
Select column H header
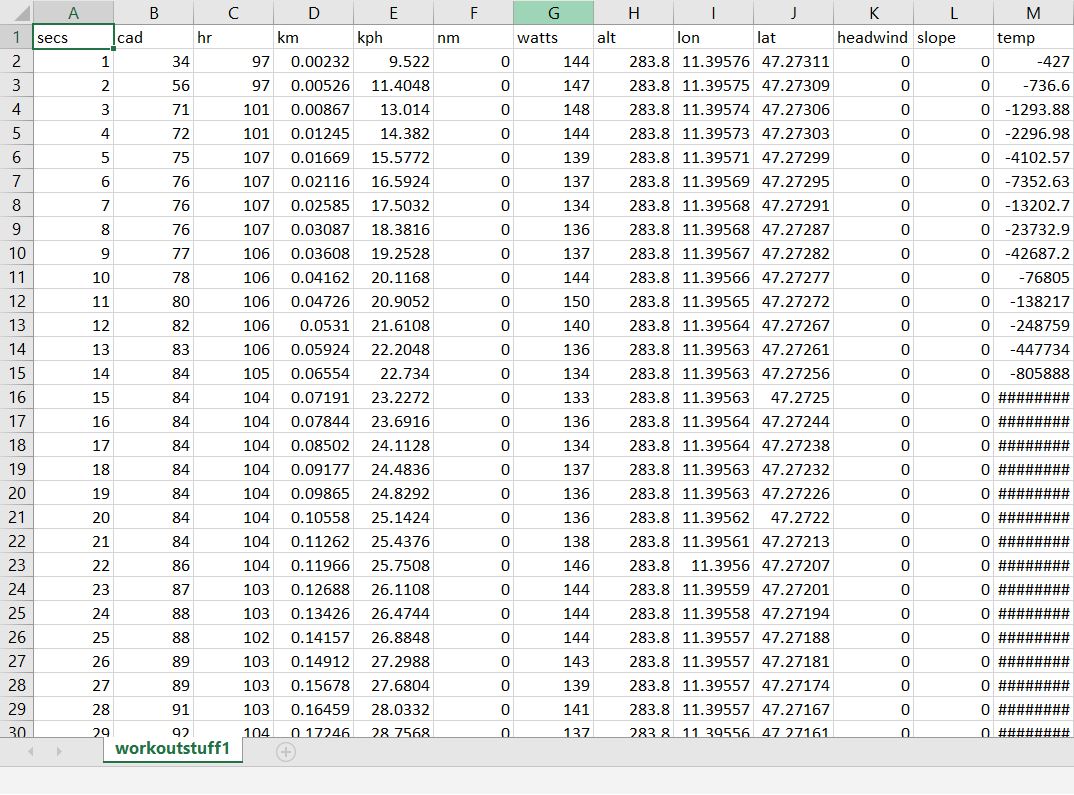click(x=634, y=13)
